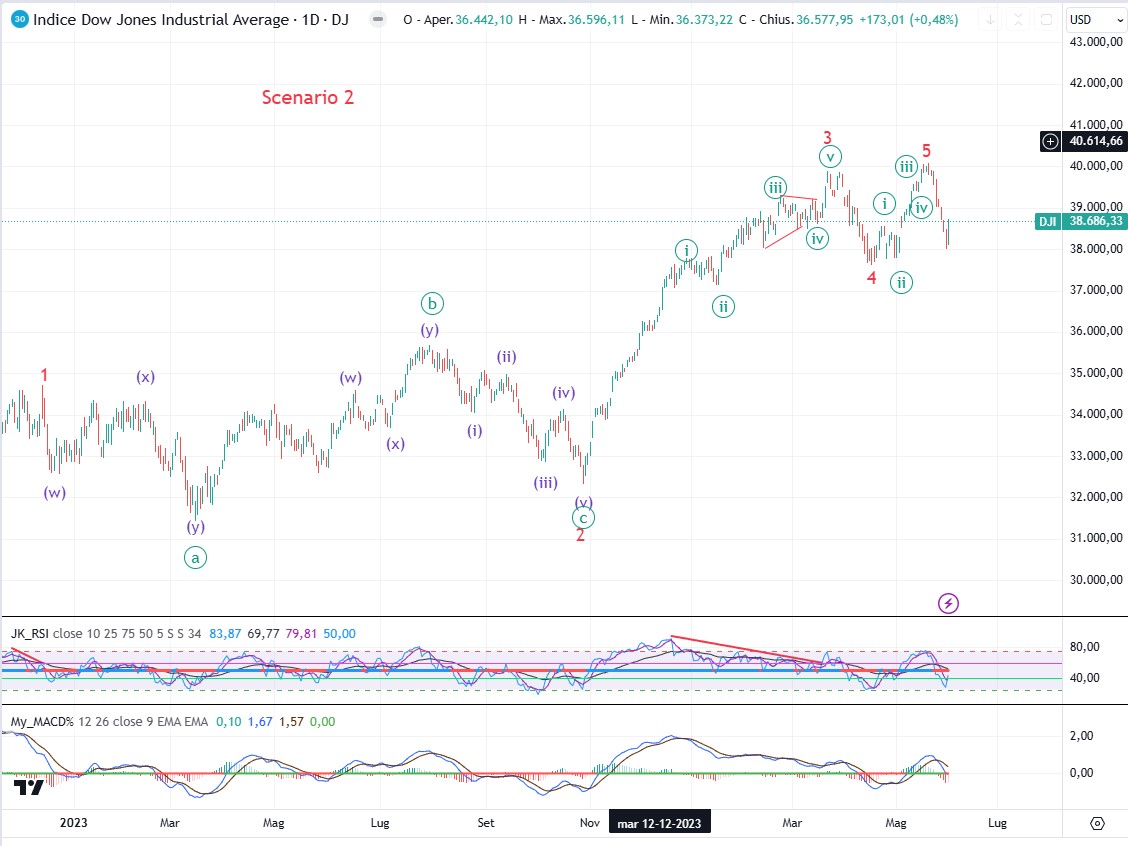Click the Indice Dow Jones Industrial Average title
This screenshot has height=846, width=1128.
[191, 19]
